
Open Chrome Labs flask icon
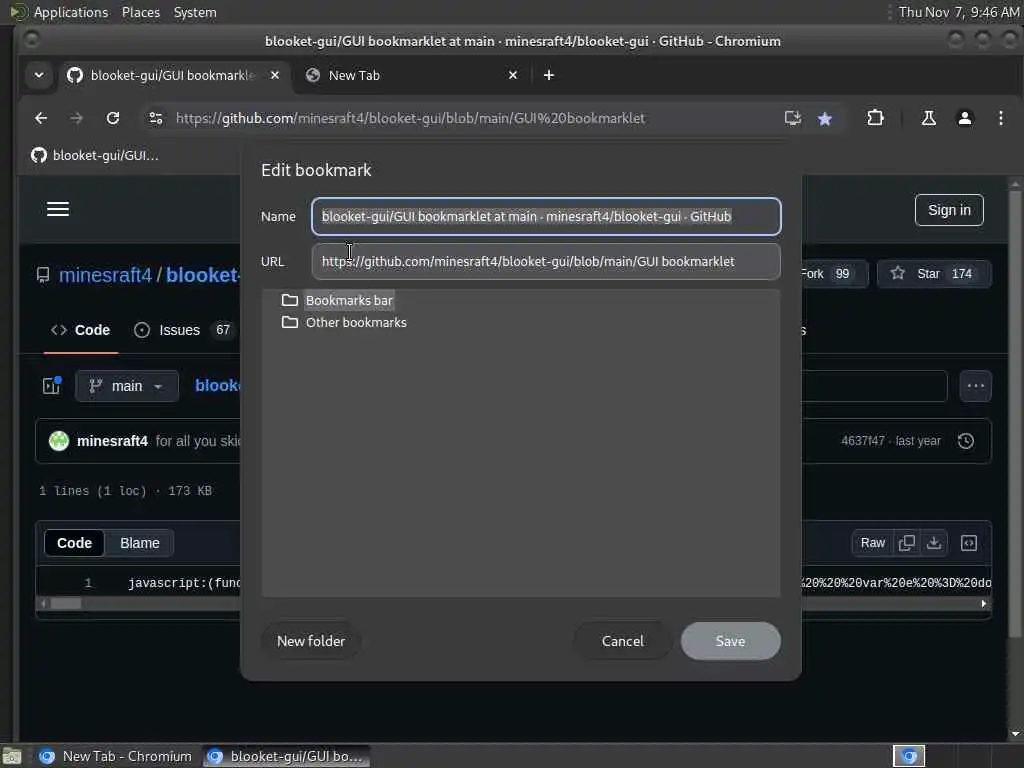928,118
